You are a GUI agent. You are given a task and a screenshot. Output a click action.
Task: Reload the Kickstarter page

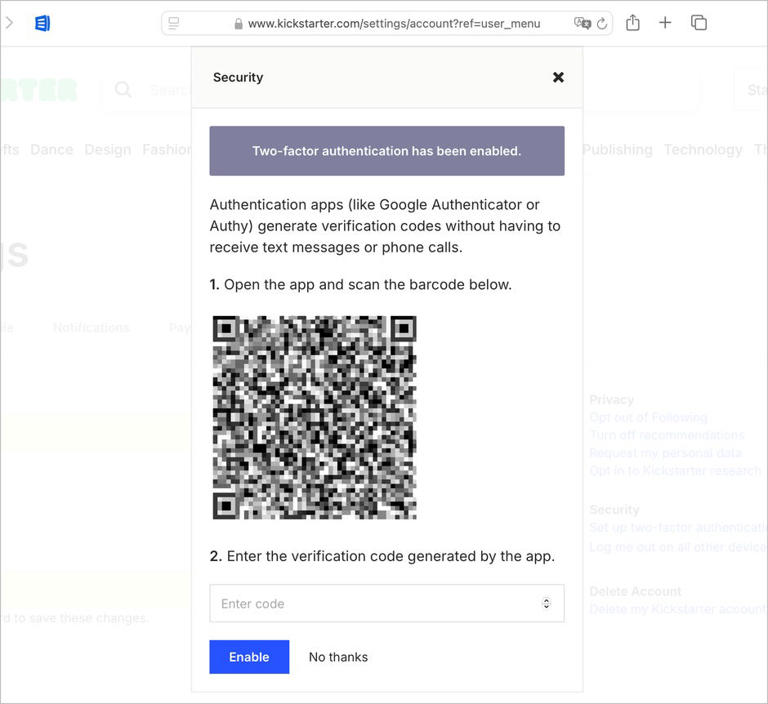pyautogui.click(x=602, y=23)
